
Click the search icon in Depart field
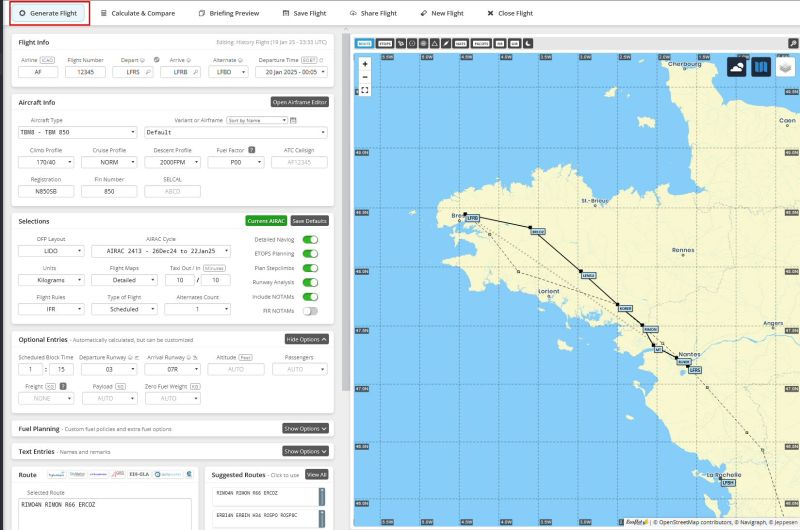coord(148,72)
